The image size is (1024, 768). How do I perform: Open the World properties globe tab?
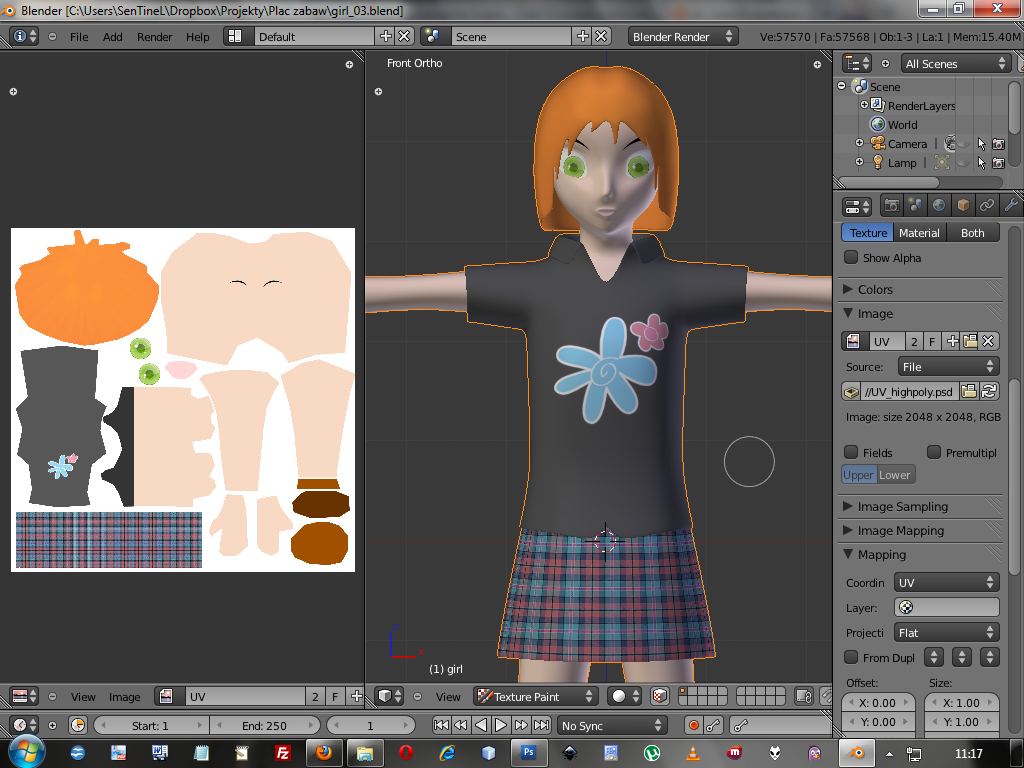[939, 206]
